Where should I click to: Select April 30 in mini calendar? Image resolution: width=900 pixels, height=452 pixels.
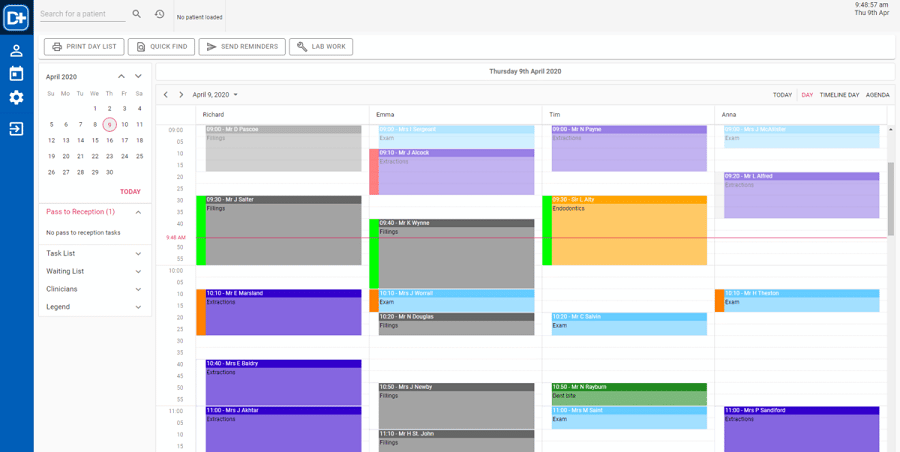click(x=110, y=172)
